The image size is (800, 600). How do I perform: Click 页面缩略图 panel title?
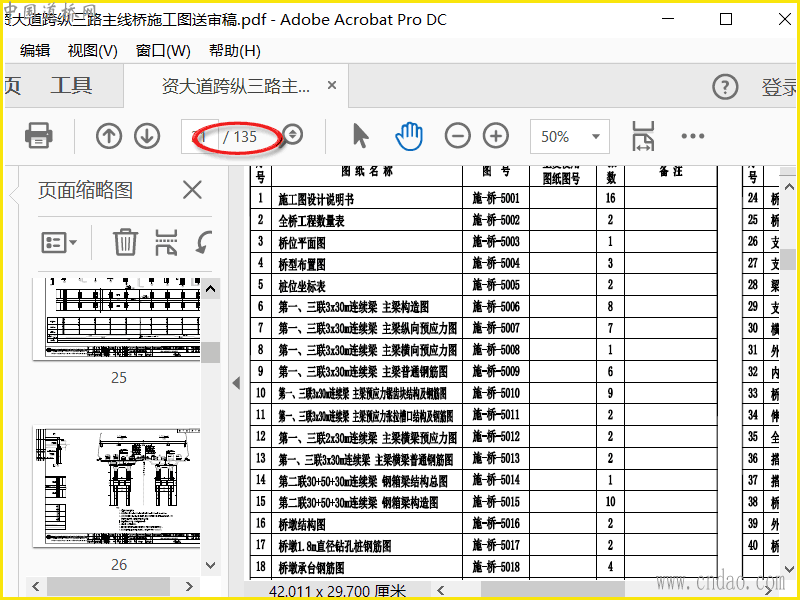pyautogui.click(x=85, y=190)
